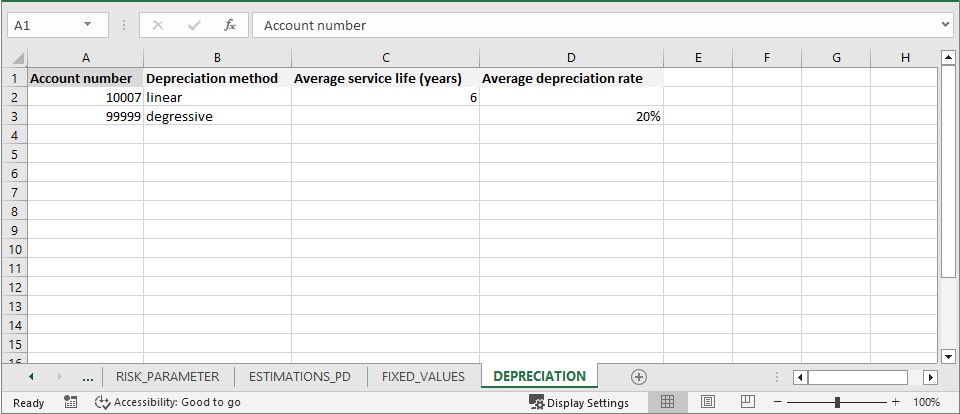Select column E header
This screenshot has height=414, width=960.
coord(698,58)
